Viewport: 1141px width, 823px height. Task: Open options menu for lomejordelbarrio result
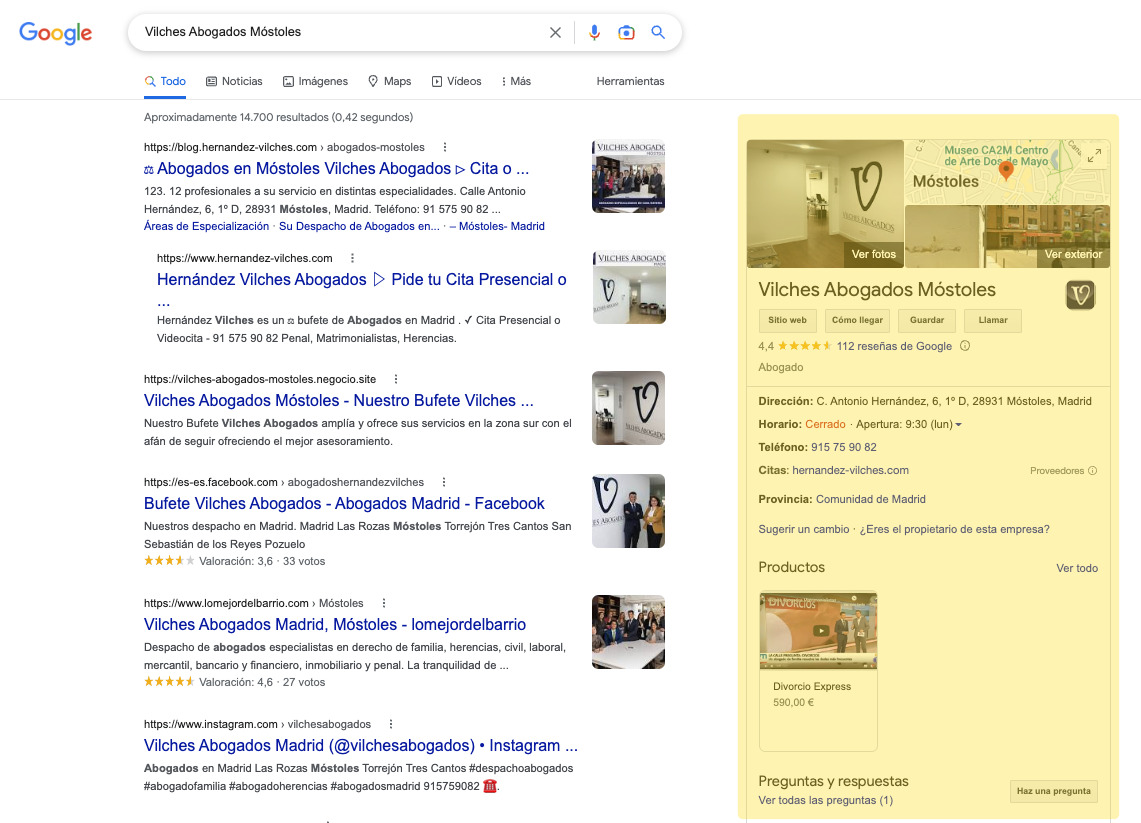pyautogui.click(x=383, y=603)
